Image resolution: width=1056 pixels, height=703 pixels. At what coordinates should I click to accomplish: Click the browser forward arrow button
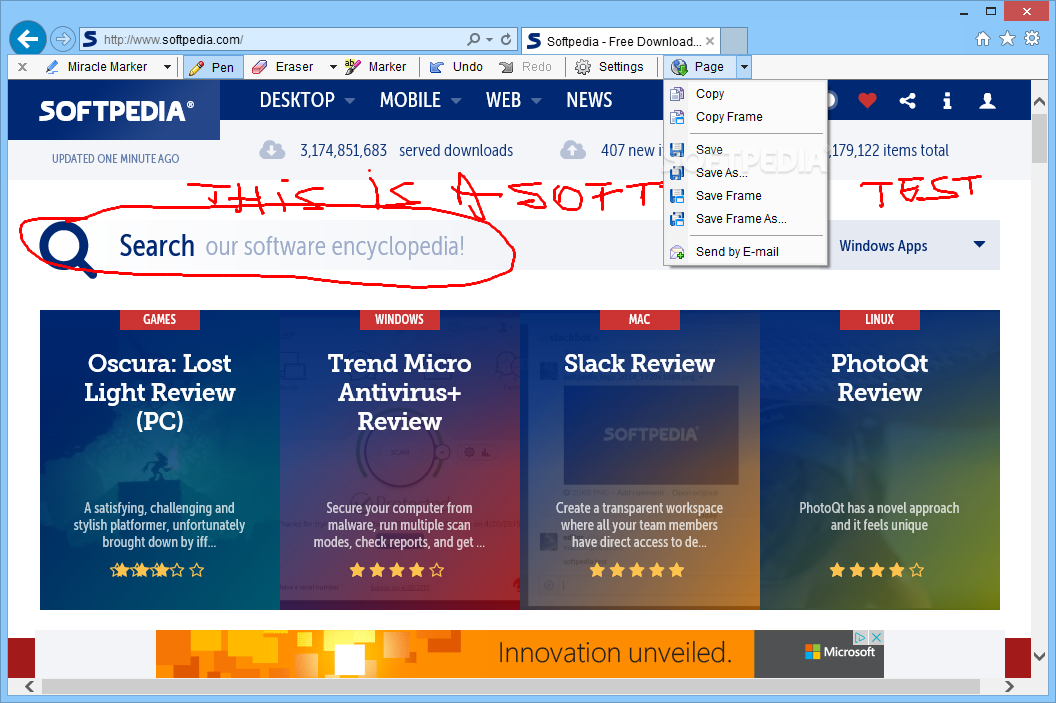(x=63, y=39)
